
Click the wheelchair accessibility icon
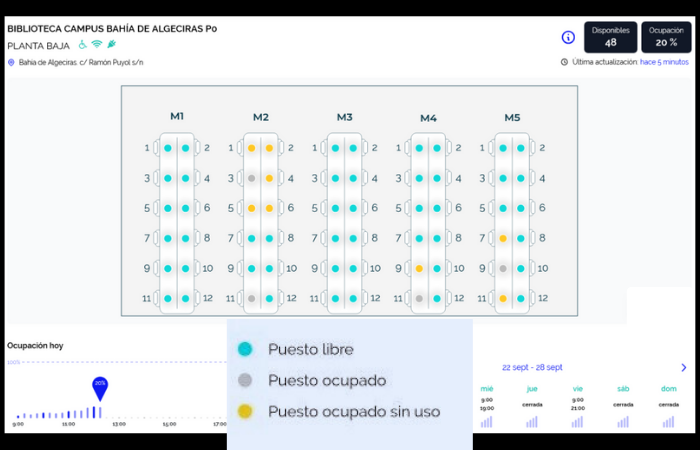tap(83, 44)
